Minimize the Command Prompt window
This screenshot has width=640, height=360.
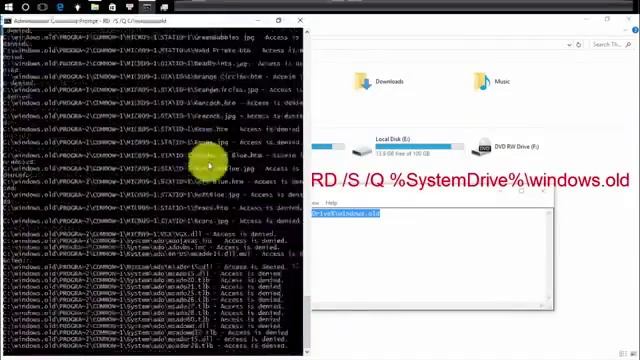tap(258, 20)
